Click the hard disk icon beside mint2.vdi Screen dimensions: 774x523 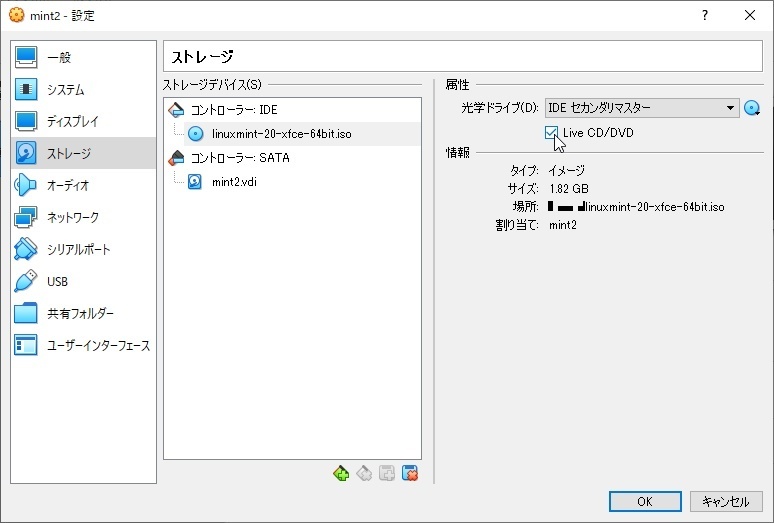point(195,182)
